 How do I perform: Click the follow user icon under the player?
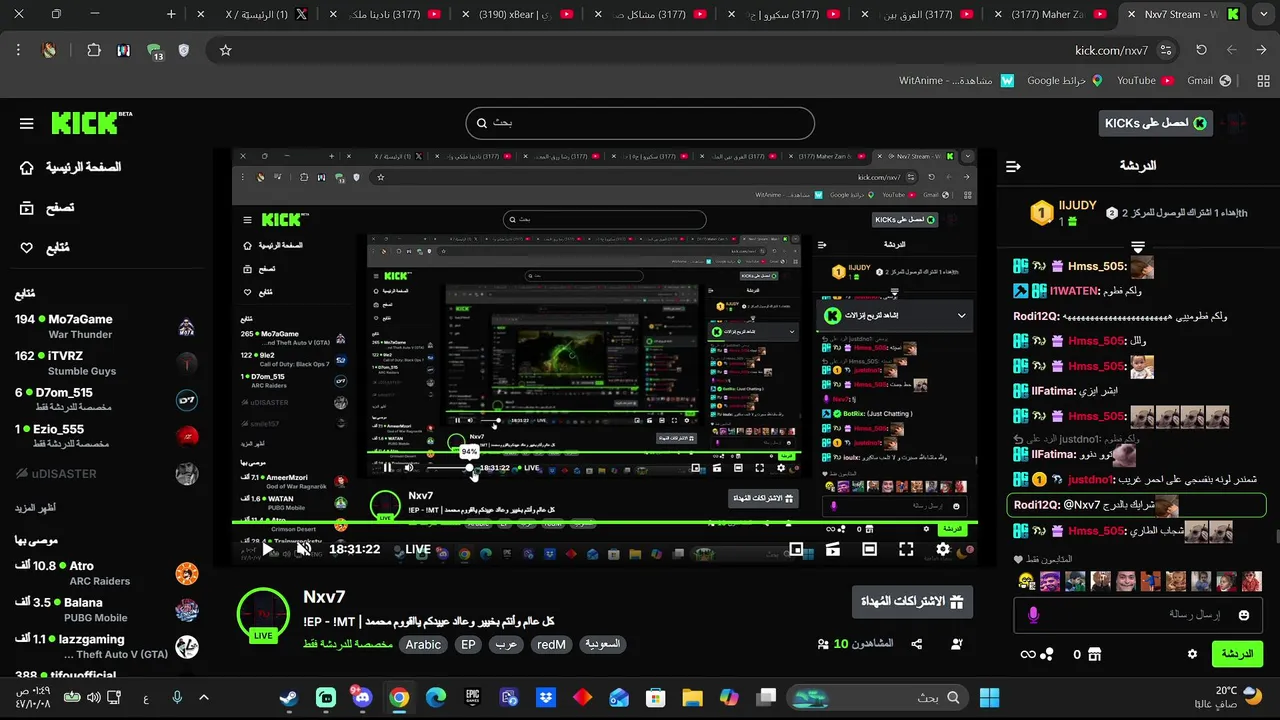(x=957, y=644)
